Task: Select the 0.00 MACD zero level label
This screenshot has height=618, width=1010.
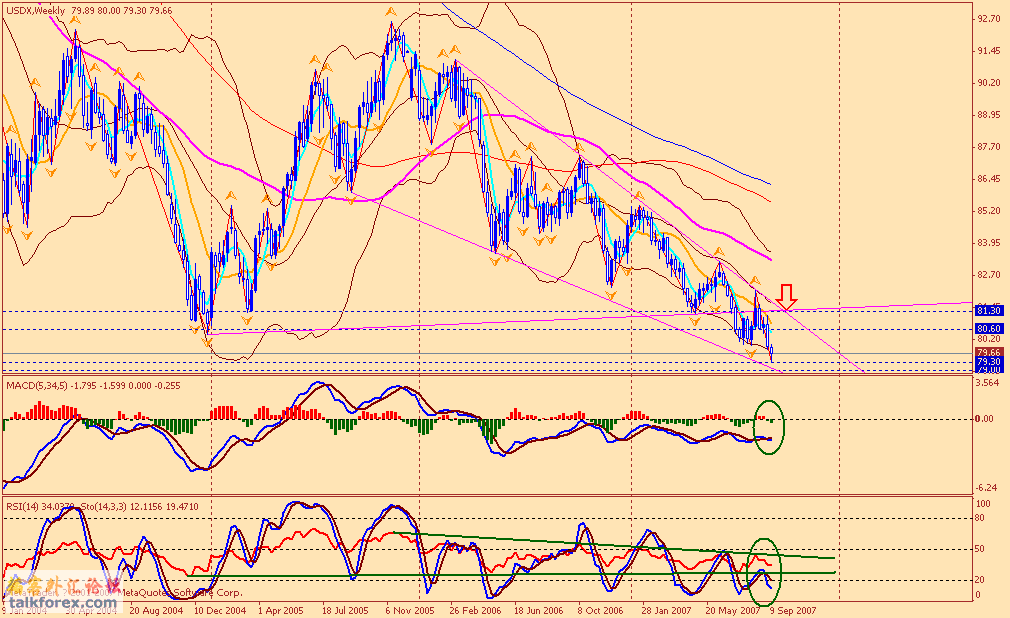Action: (x=986, y=419)
